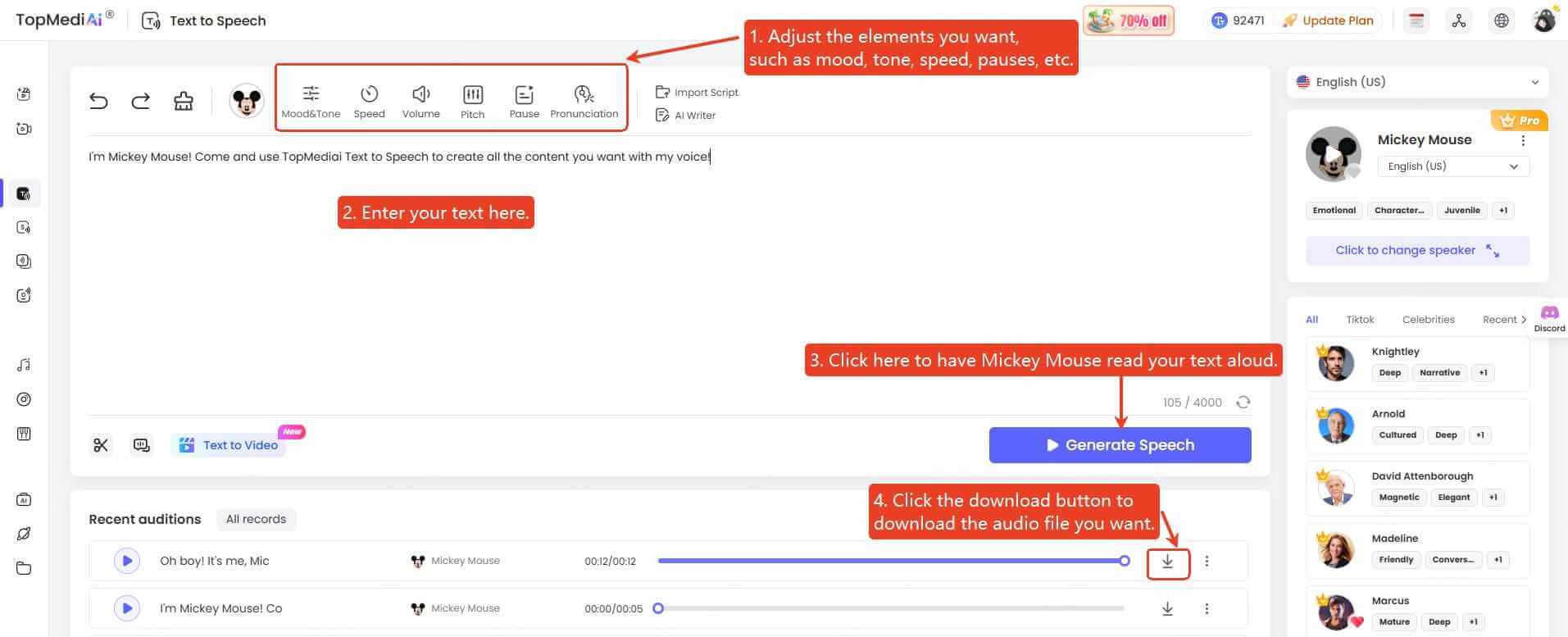Click the redo arrow icon
The width and height of the screenshot is (1568, 637).
click(x=141, y=101)
